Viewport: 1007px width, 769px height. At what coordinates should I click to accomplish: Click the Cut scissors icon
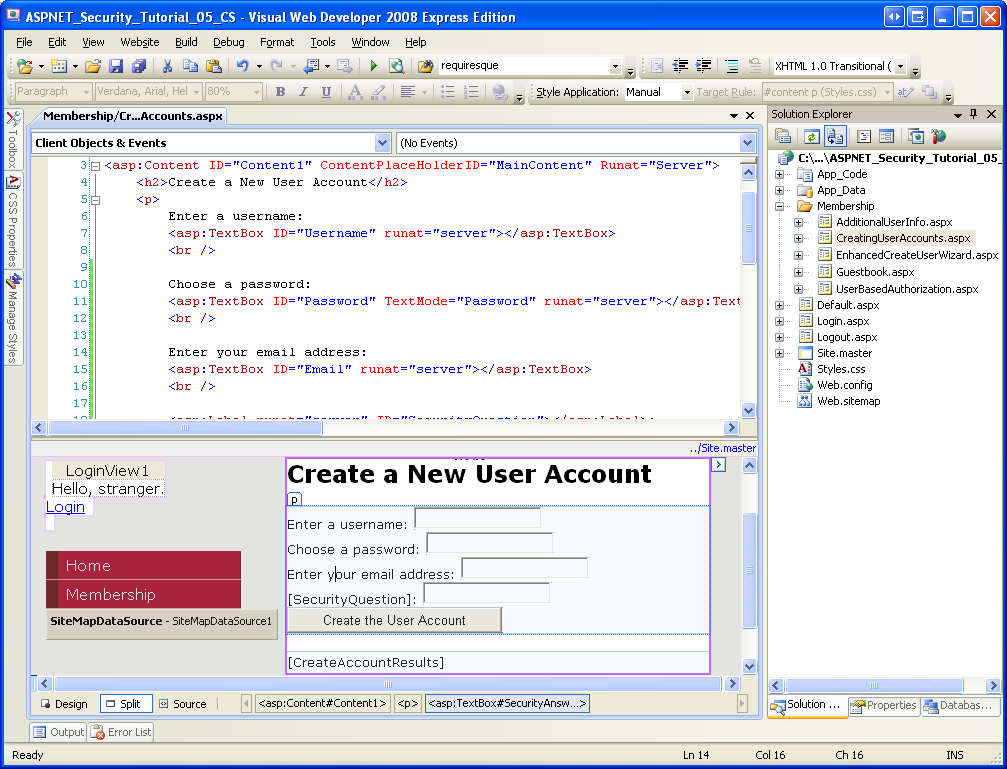pyautogui.click(x=168, y=66)
